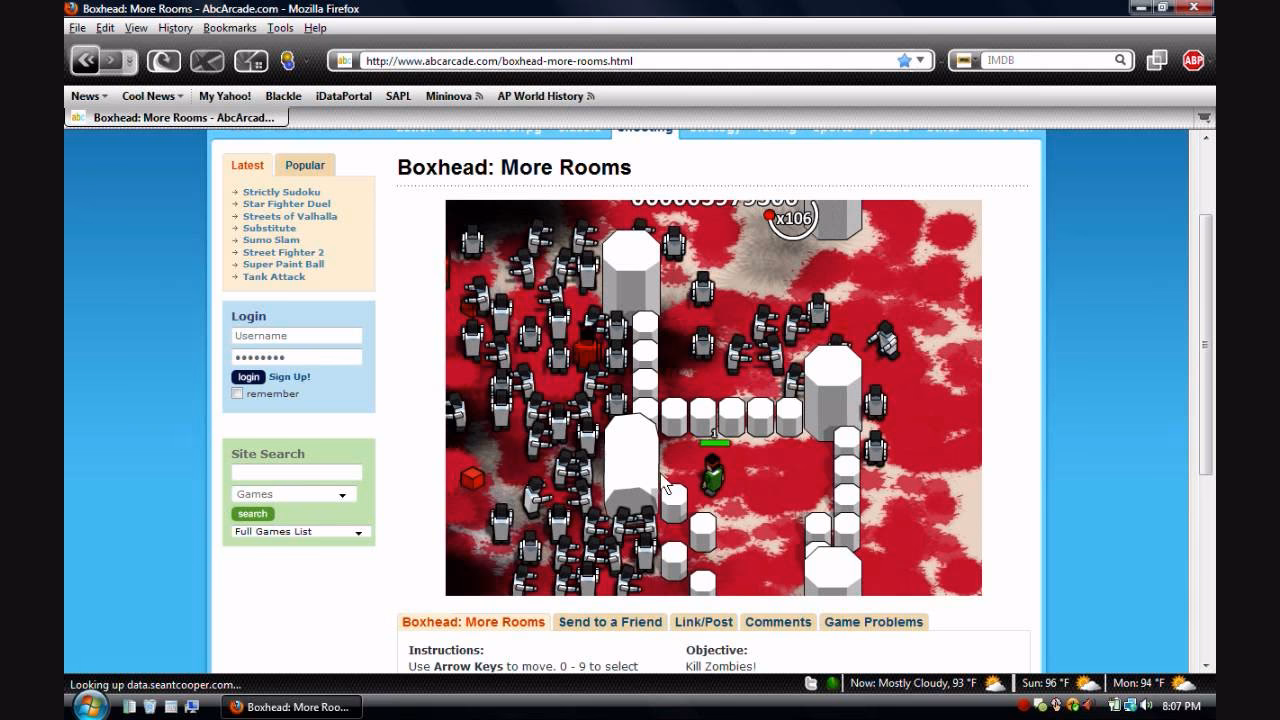1280x720 pixels.
Task: Open the Link/Post tab
Action: 704,622
